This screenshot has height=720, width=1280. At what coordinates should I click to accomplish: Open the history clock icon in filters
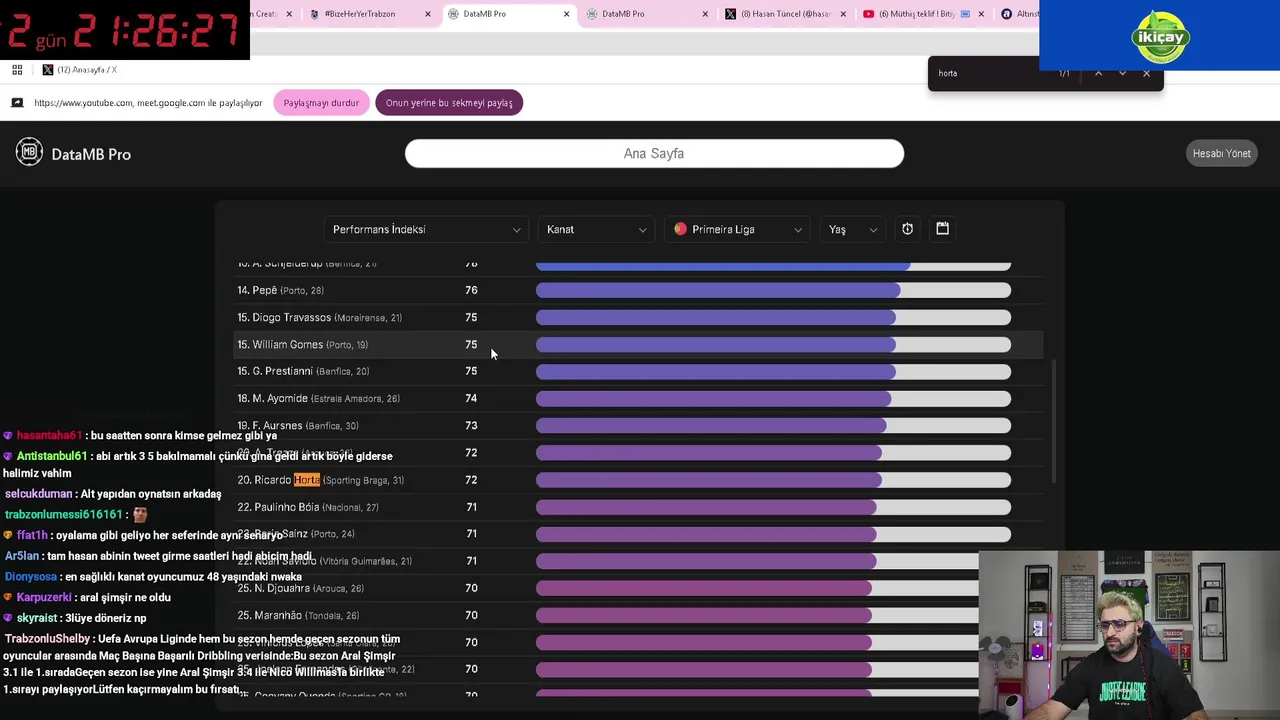click(x=907, y=229)
